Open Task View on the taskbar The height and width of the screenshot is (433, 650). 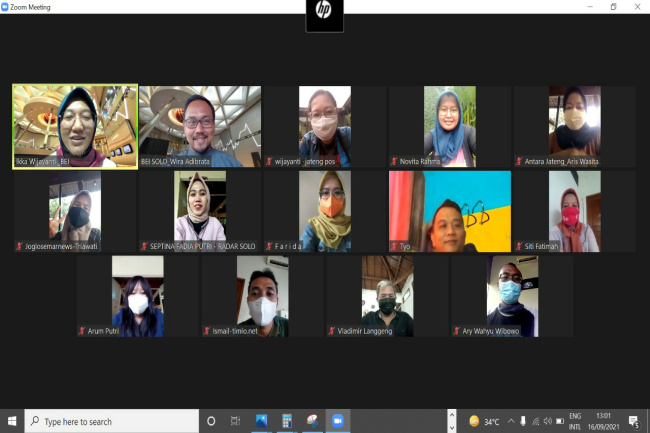click(235, 421)
